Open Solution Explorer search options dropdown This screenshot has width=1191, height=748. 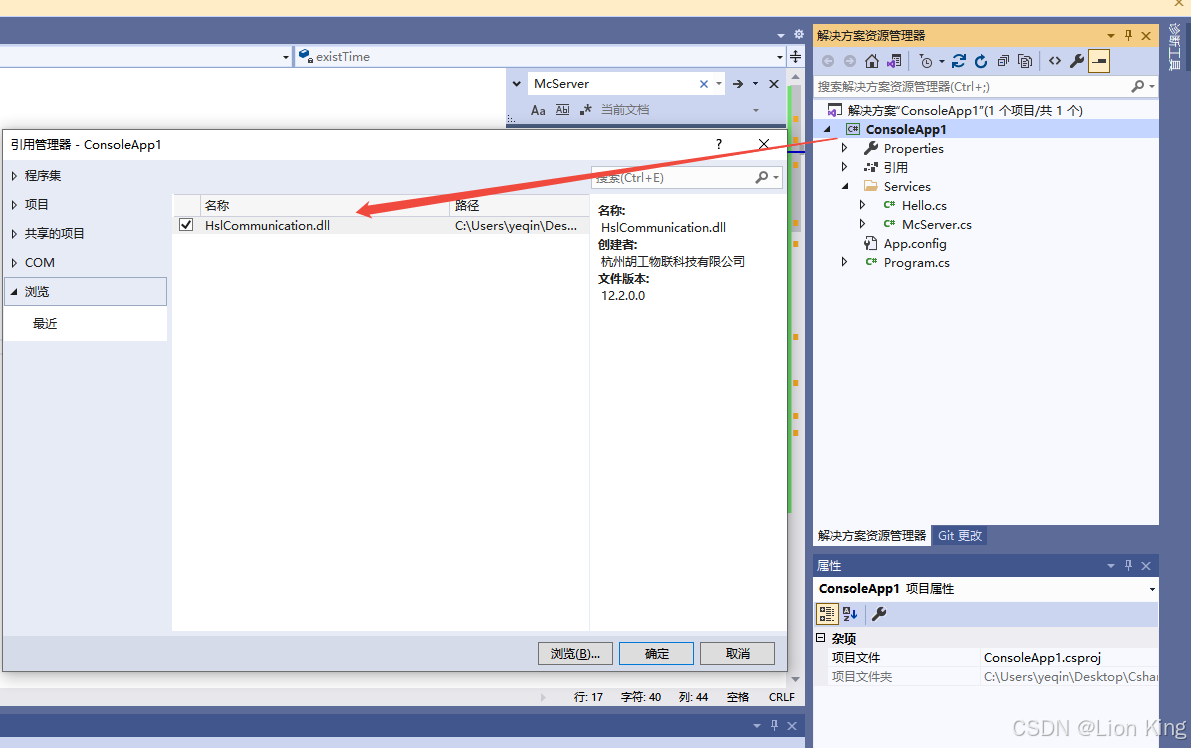[1152, 87]
